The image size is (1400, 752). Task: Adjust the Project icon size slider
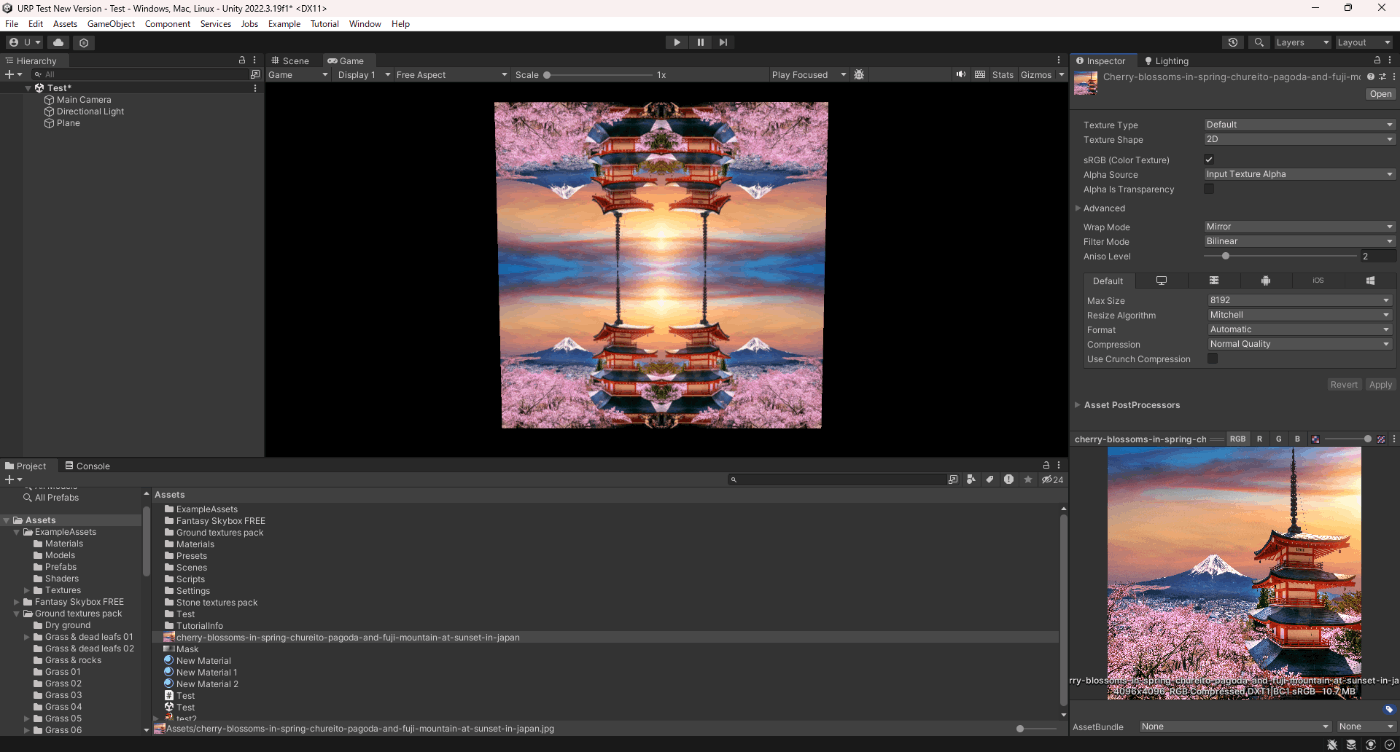1037,729
